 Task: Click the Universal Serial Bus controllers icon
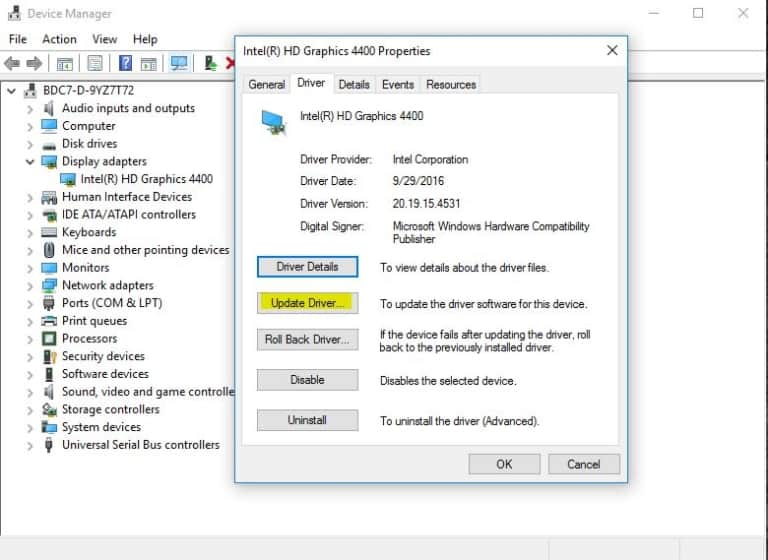click(48, 445)
